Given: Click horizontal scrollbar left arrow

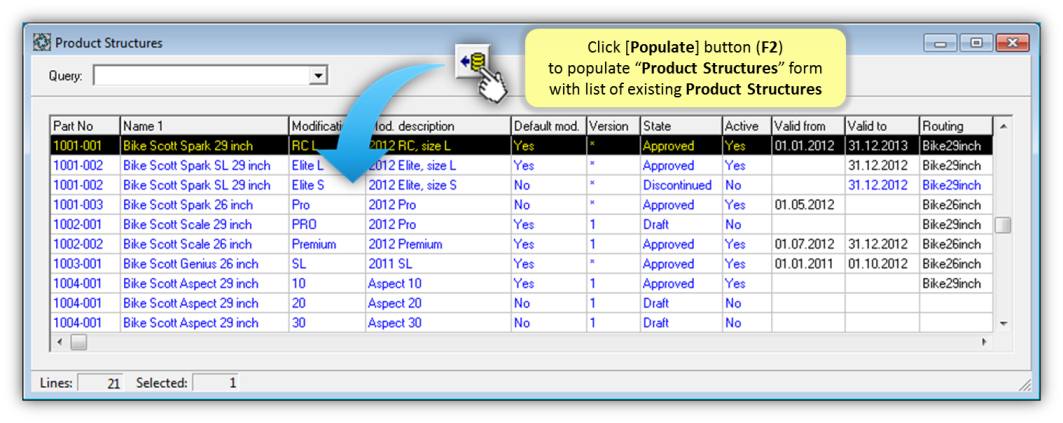Looking at the screenshot, I should [x=60, y=342].
